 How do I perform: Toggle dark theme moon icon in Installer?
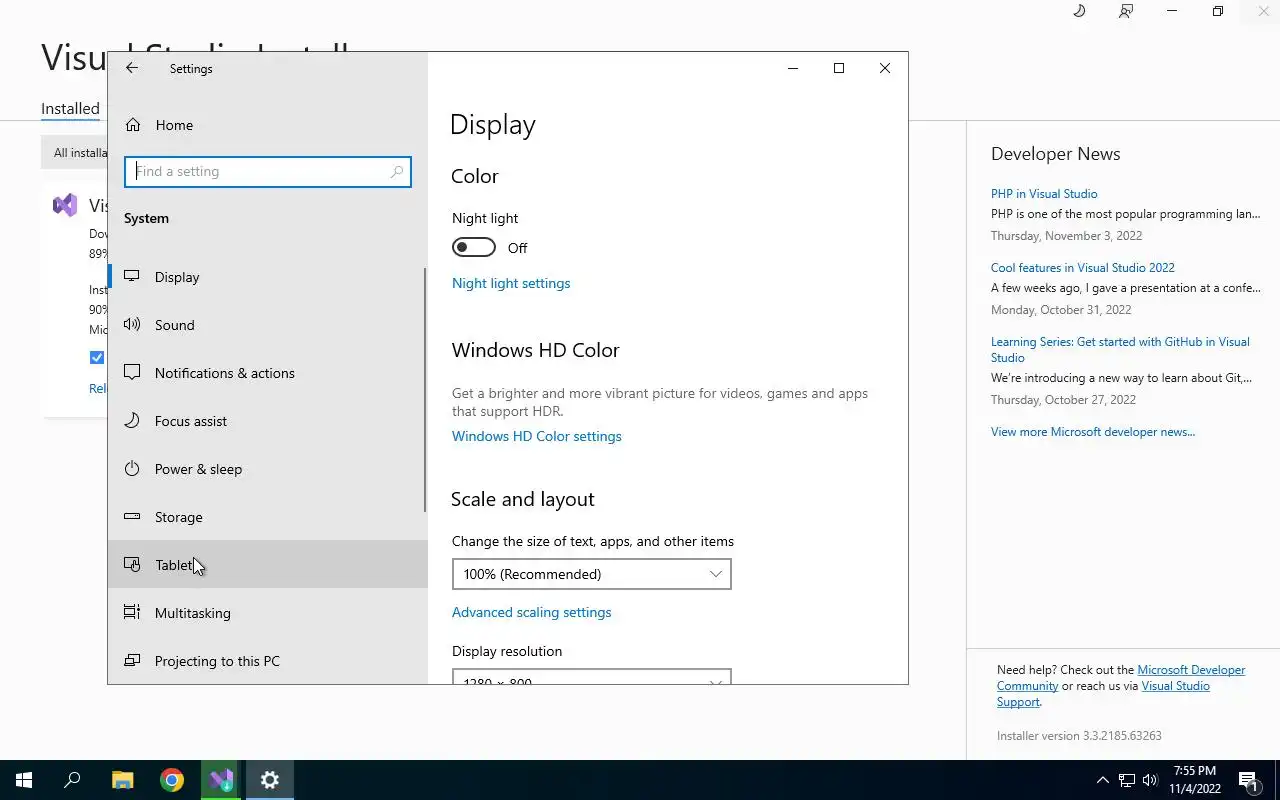[1079, 11]
